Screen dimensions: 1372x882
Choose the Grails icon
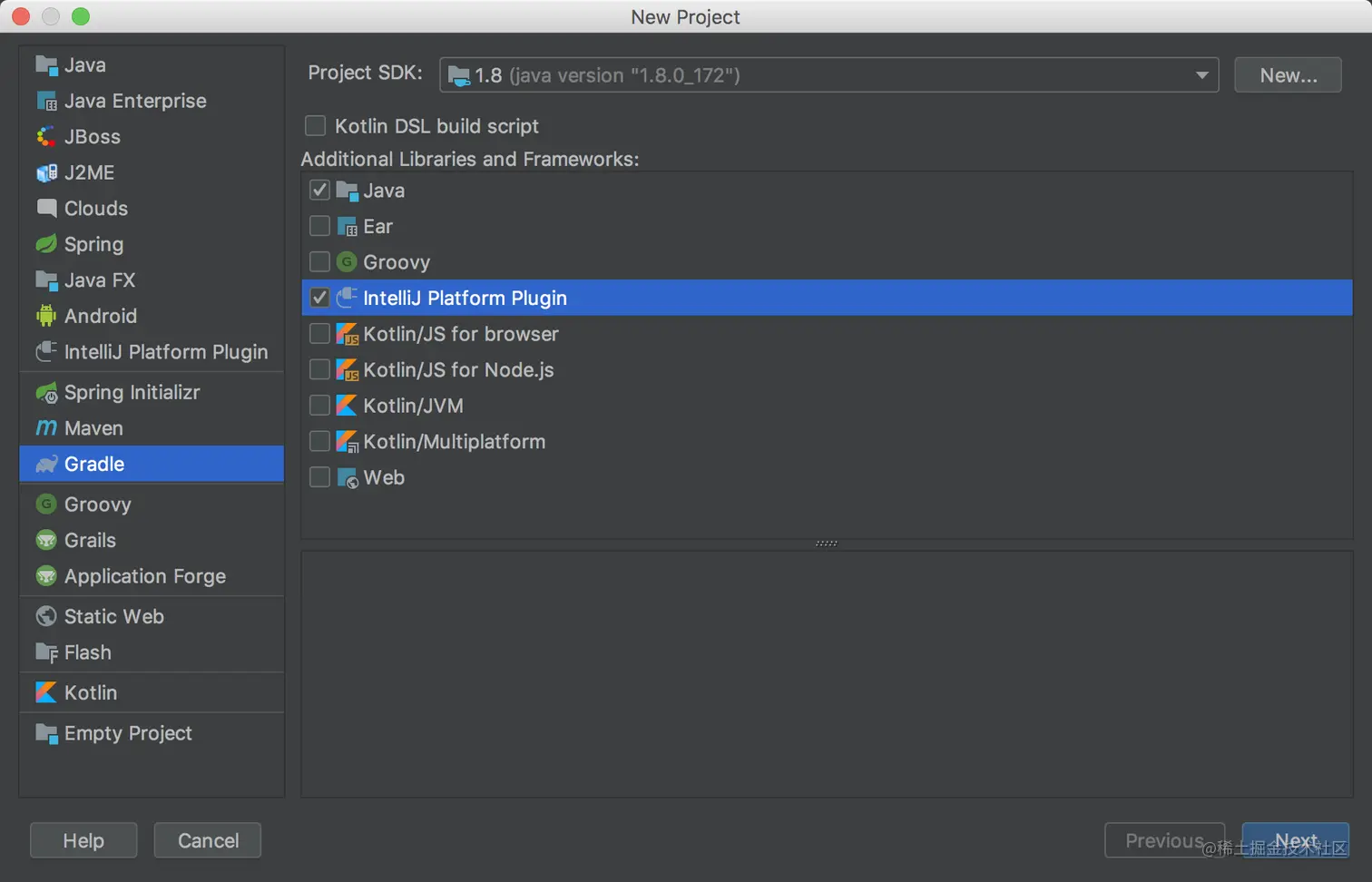[x=46, y=541]
